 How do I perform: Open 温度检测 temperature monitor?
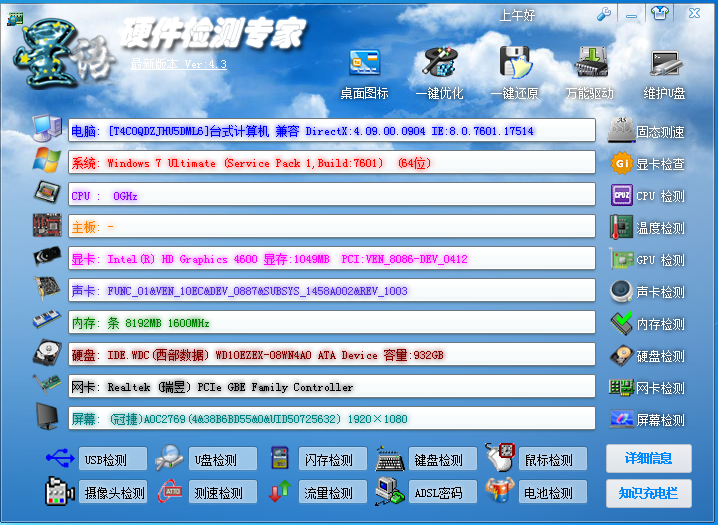(x=647, y=228)
